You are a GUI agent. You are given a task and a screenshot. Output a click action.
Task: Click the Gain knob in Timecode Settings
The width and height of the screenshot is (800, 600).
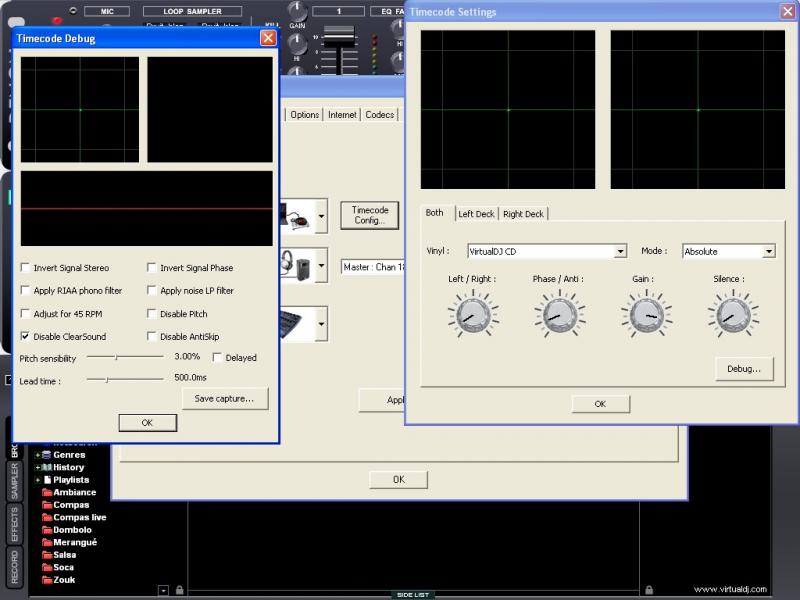click(646, 314)
